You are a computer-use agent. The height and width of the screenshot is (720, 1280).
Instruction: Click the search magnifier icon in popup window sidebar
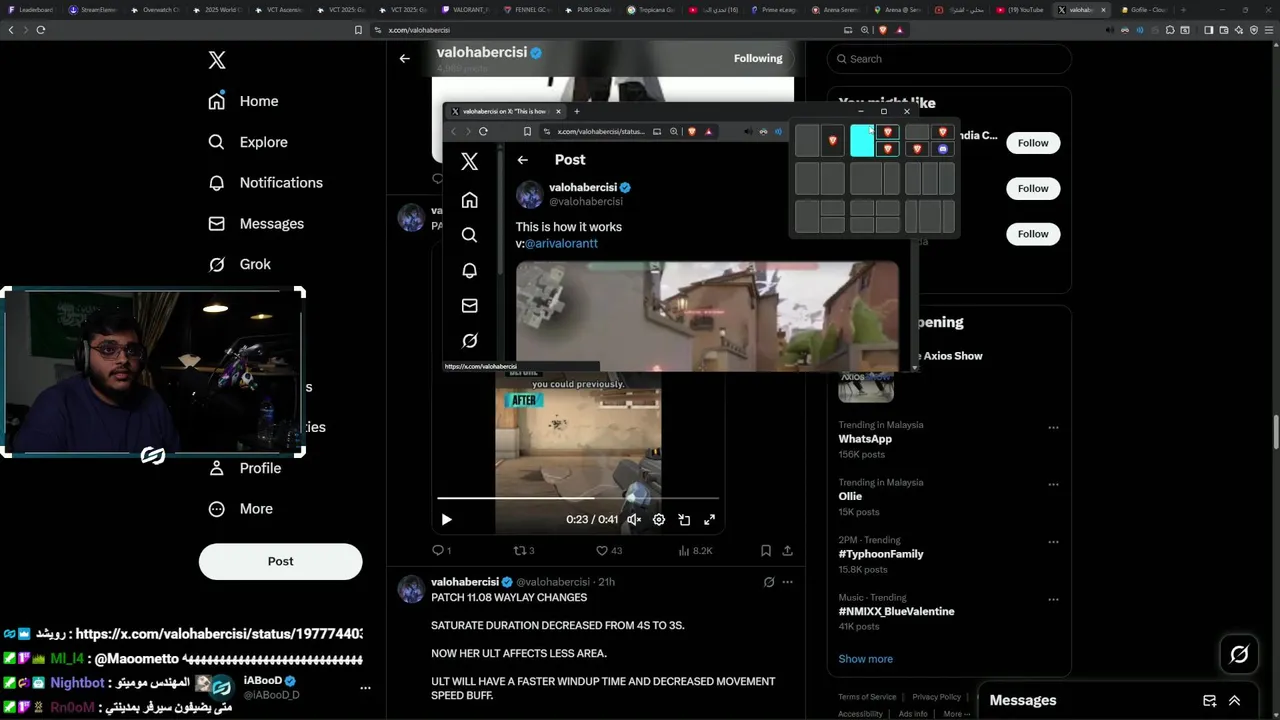click(x=469, y=235)
